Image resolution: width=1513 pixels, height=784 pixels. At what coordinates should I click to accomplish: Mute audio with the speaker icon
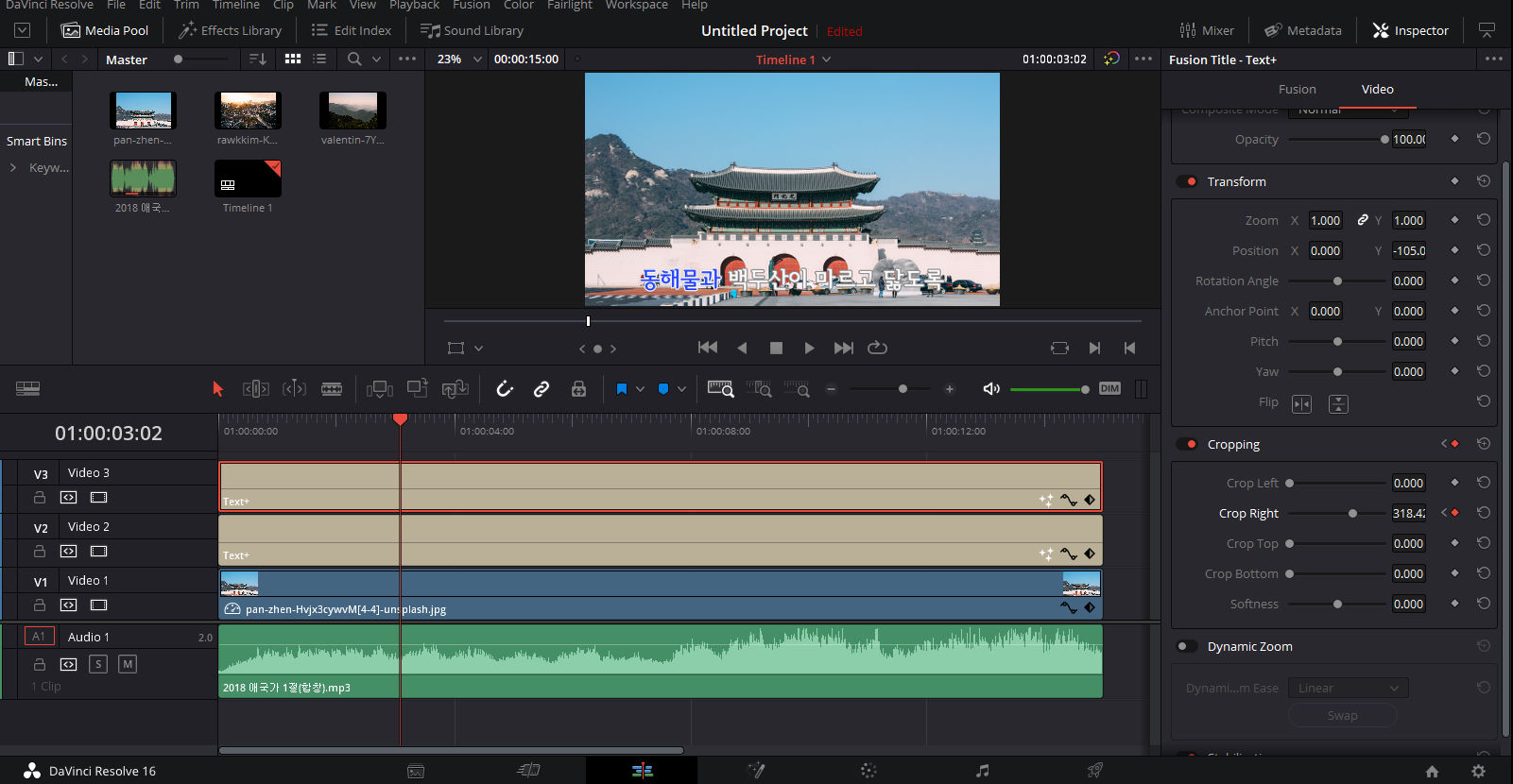[x=991, y=389]
